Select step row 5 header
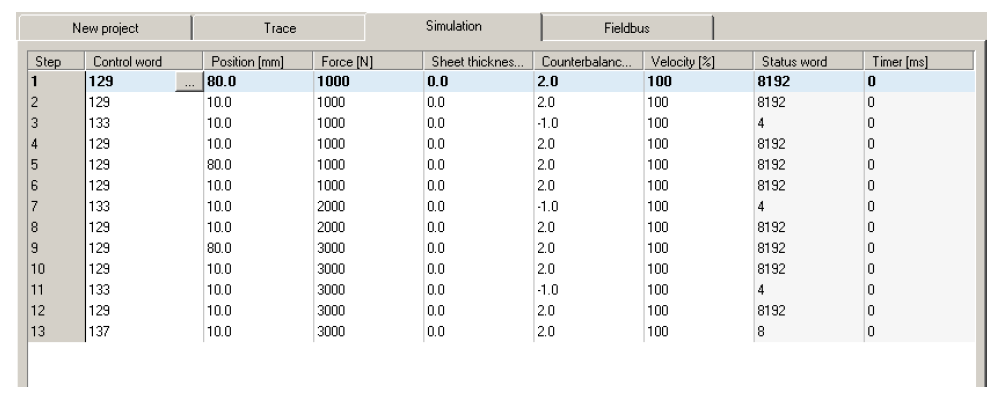This screenshot has height=400, width=999. point(56,165)
